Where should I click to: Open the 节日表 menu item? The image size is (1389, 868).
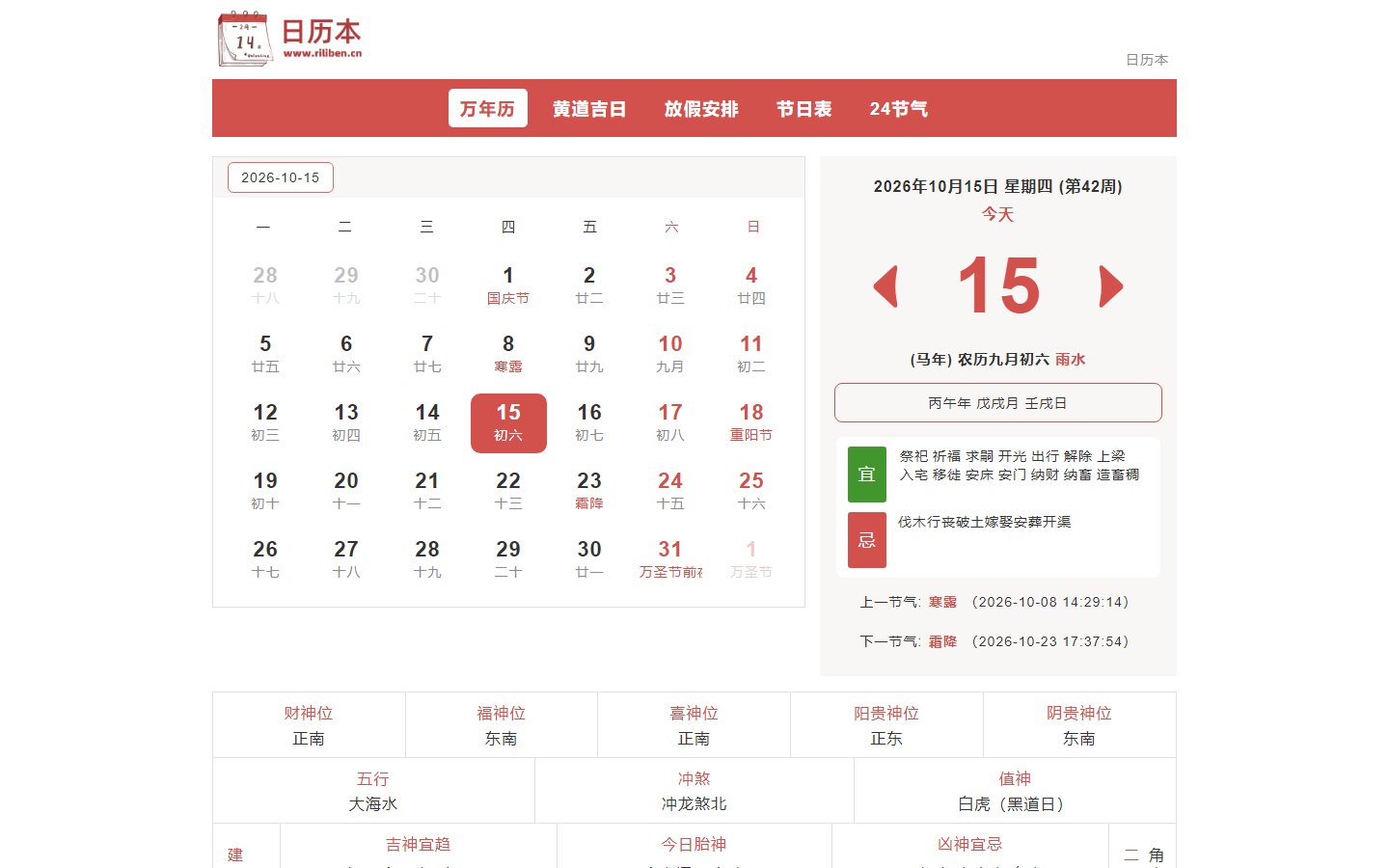point(803,108)
